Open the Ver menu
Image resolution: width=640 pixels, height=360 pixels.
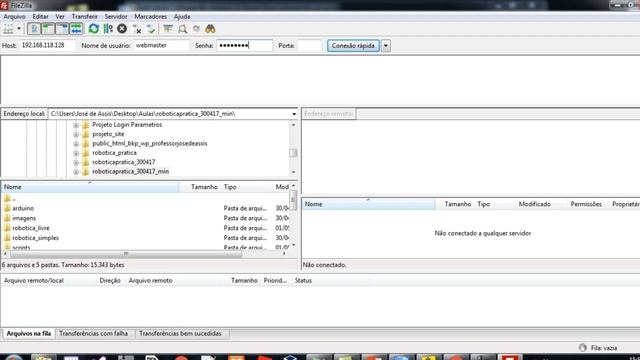(x=60, y=17)
